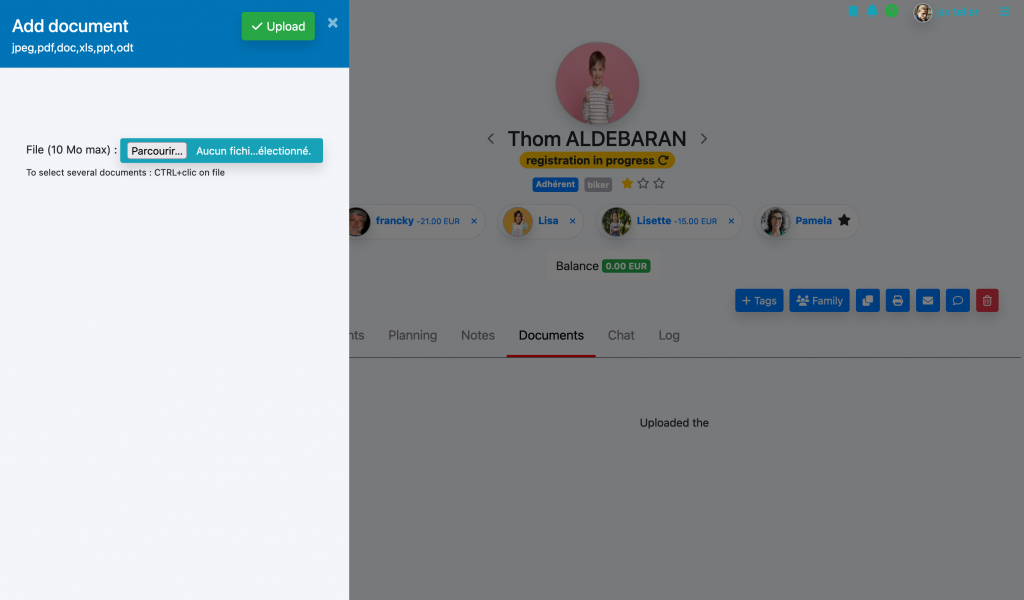This screenshot has width=1024, height=600.
Task: Remove francky from linked members
Action: click(474, 221)
